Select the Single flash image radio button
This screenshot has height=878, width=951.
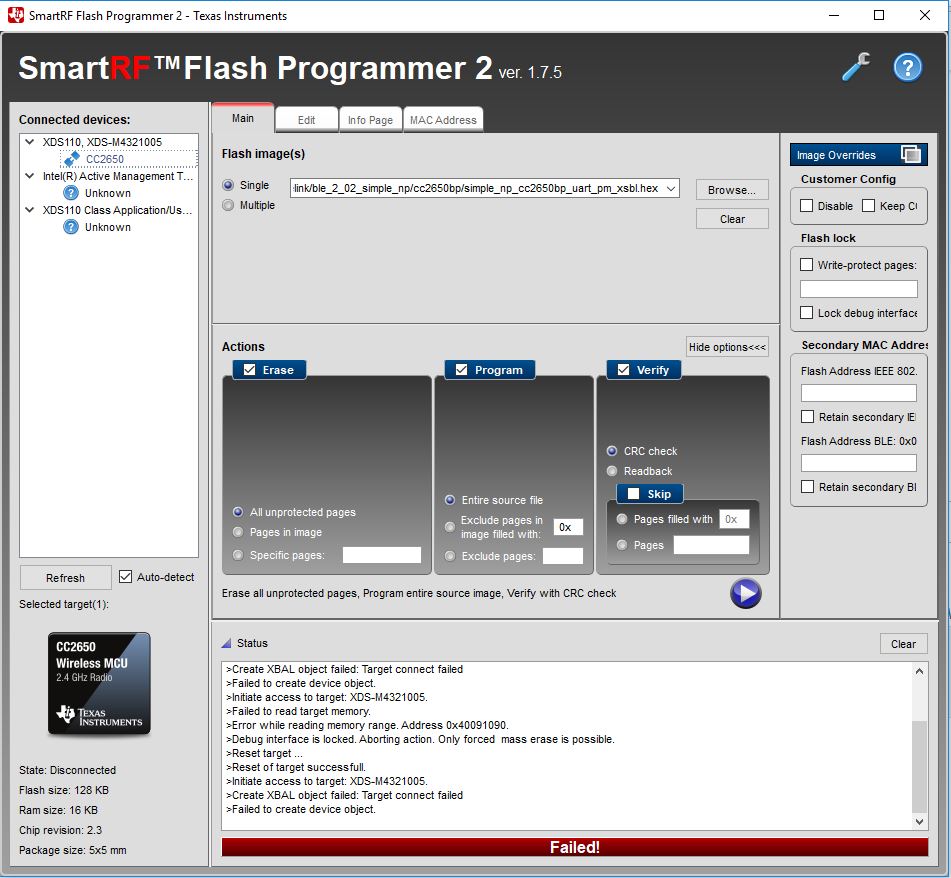[x=228, y=185]
